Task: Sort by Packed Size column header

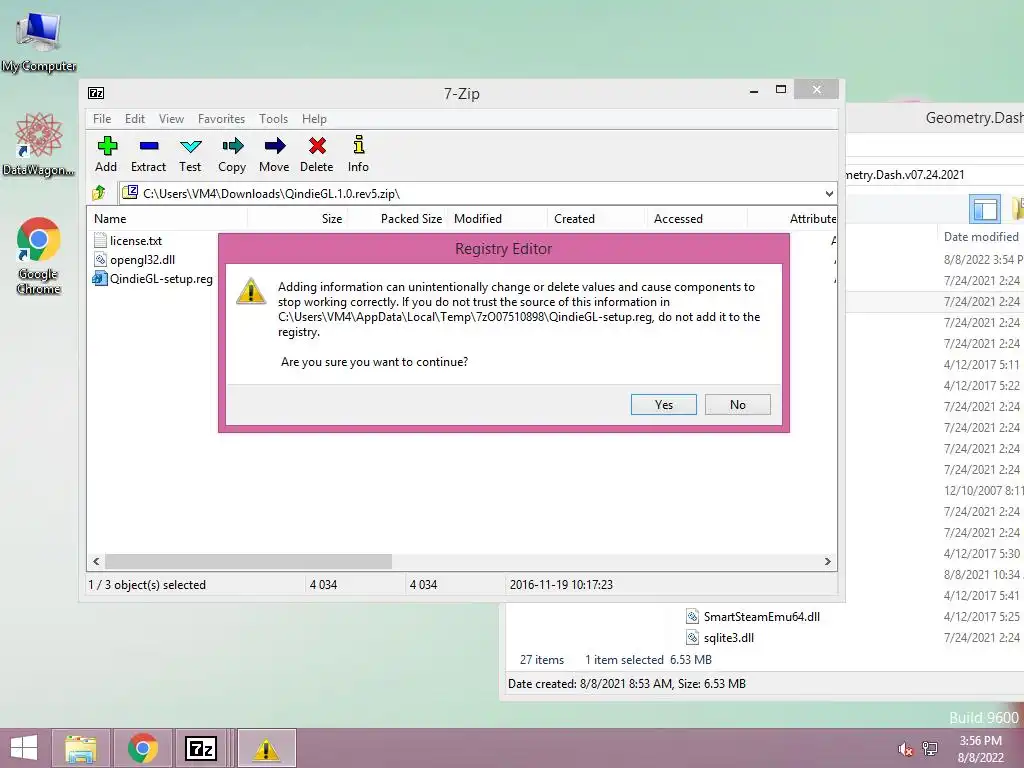Action: click(398, 219)
